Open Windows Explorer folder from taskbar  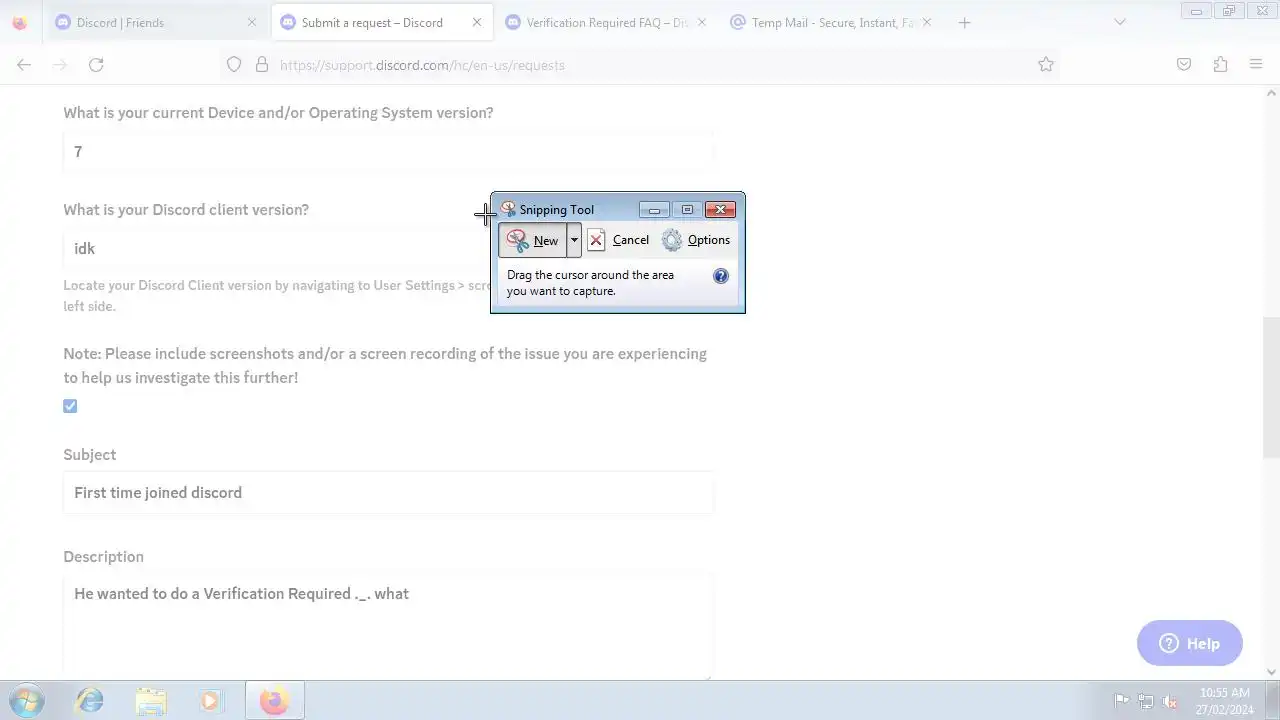tap(150, 701)
